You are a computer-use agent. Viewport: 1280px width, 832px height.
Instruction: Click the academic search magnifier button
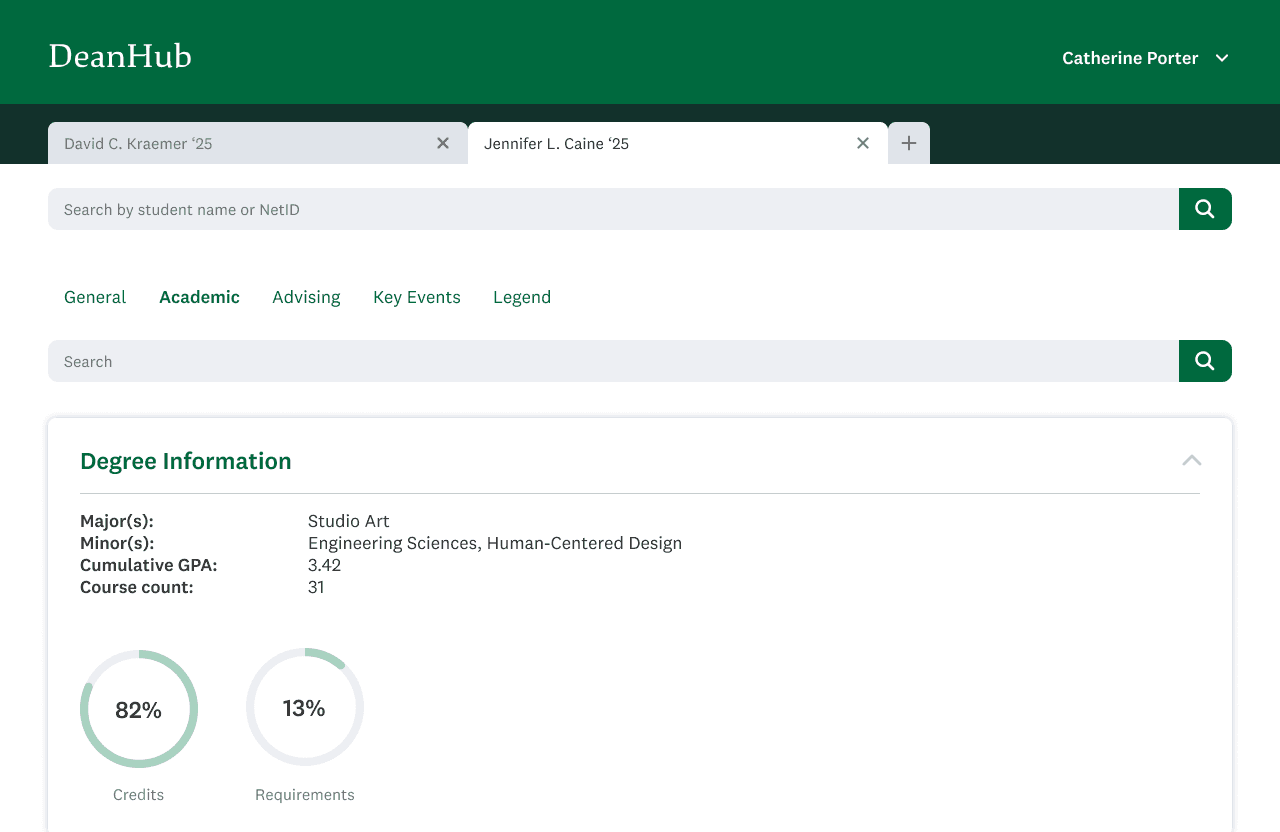tap(1205, 361)
